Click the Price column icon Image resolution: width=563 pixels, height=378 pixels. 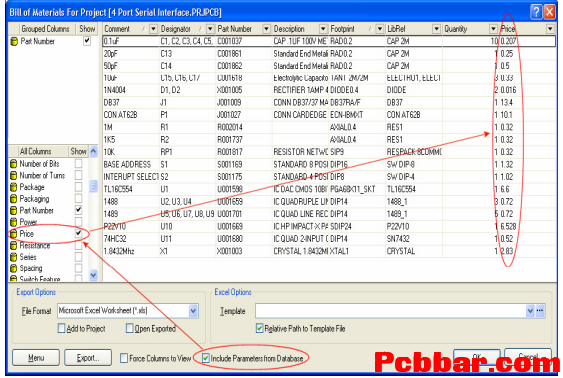14,234
